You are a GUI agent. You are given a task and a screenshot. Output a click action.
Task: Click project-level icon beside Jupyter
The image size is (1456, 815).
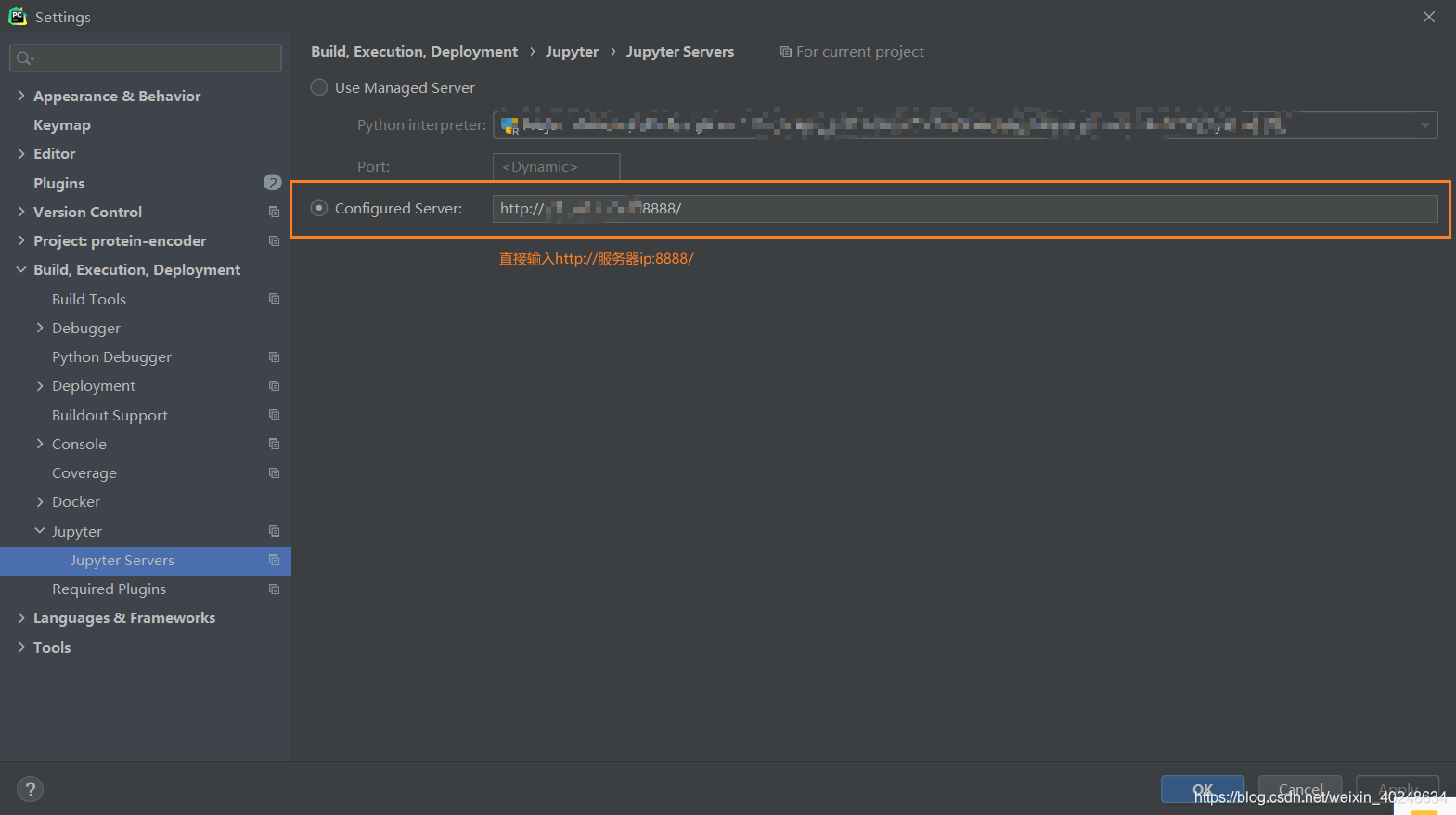coord(274,531)
